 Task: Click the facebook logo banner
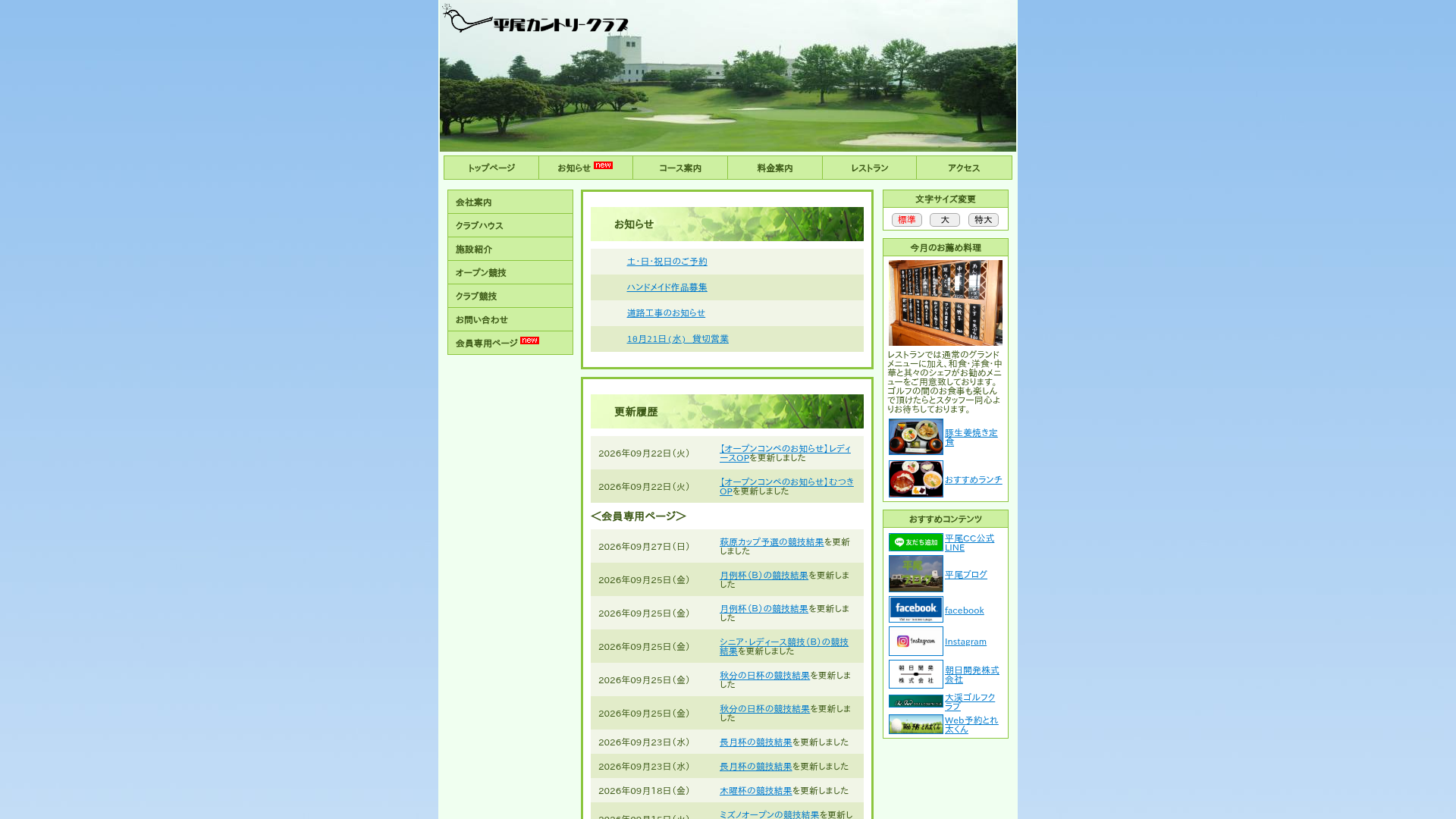[916, 609]
